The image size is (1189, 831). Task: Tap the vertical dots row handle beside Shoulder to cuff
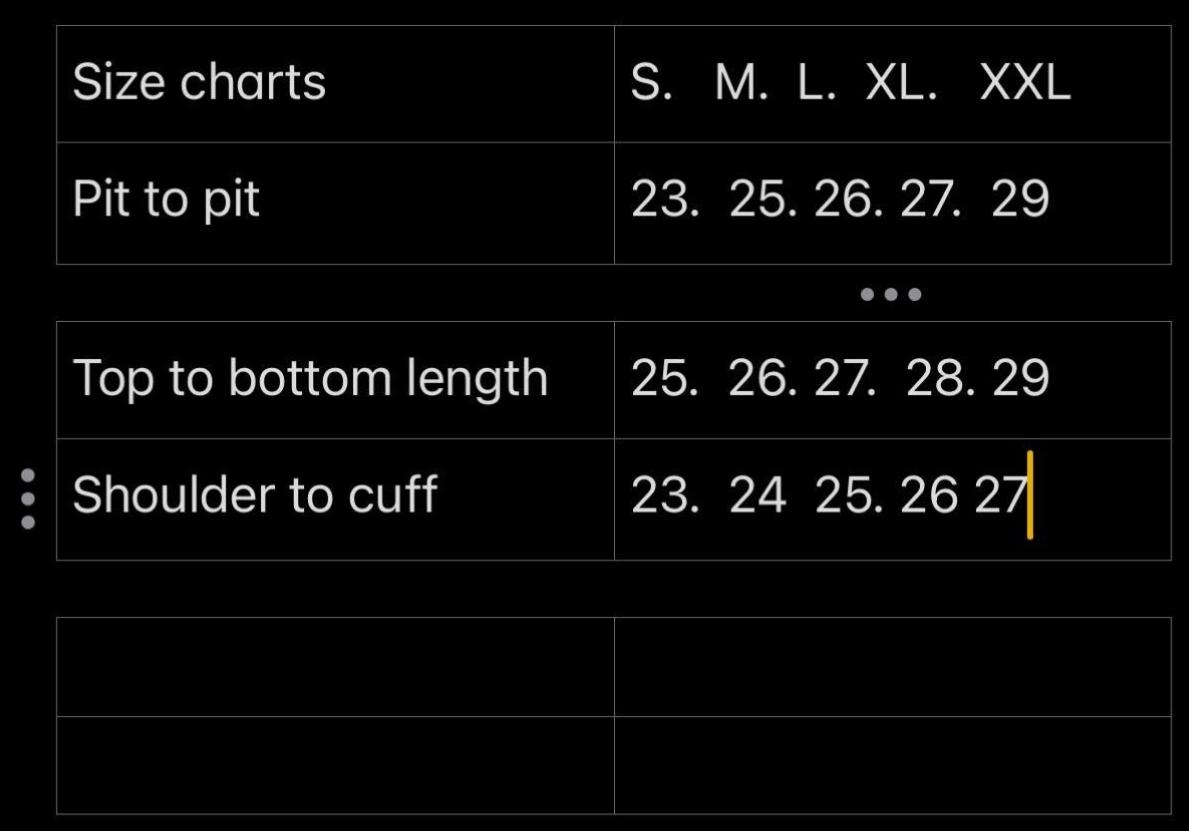click(28, 498)
